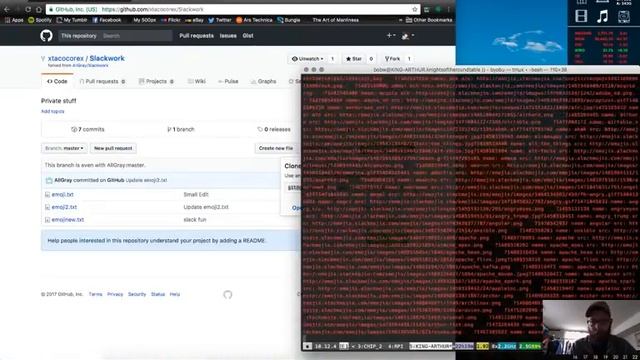Open the xtacocorex user link

click(66, 58)
